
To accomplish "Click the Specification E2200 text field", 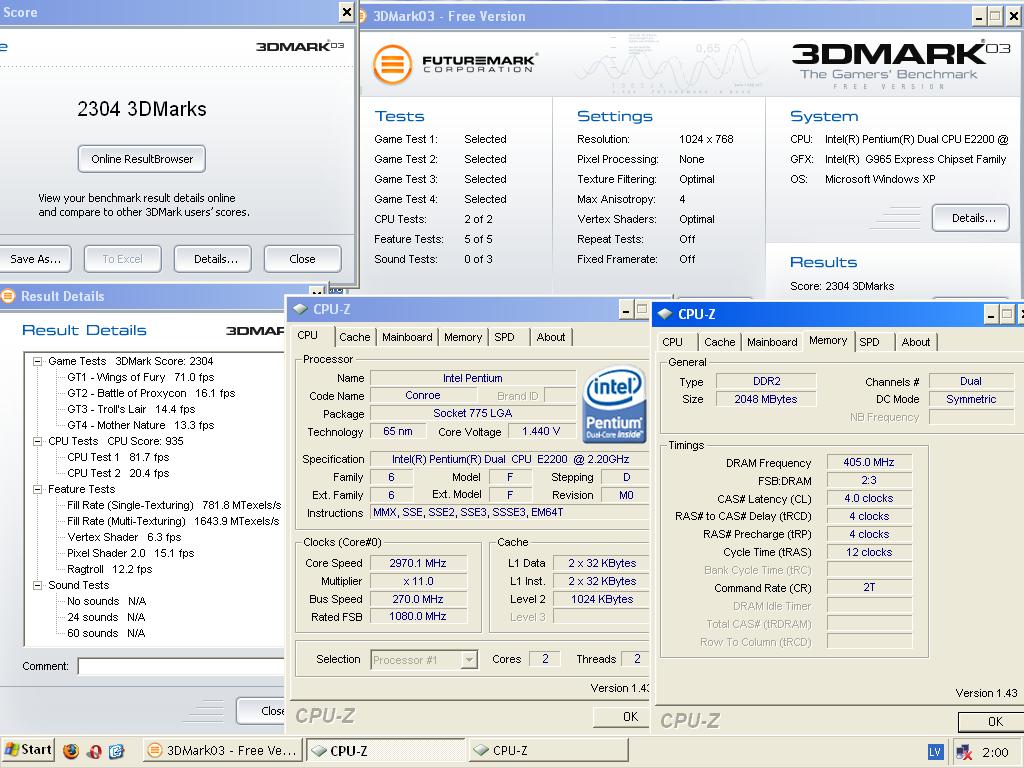I will pos(510,459).
